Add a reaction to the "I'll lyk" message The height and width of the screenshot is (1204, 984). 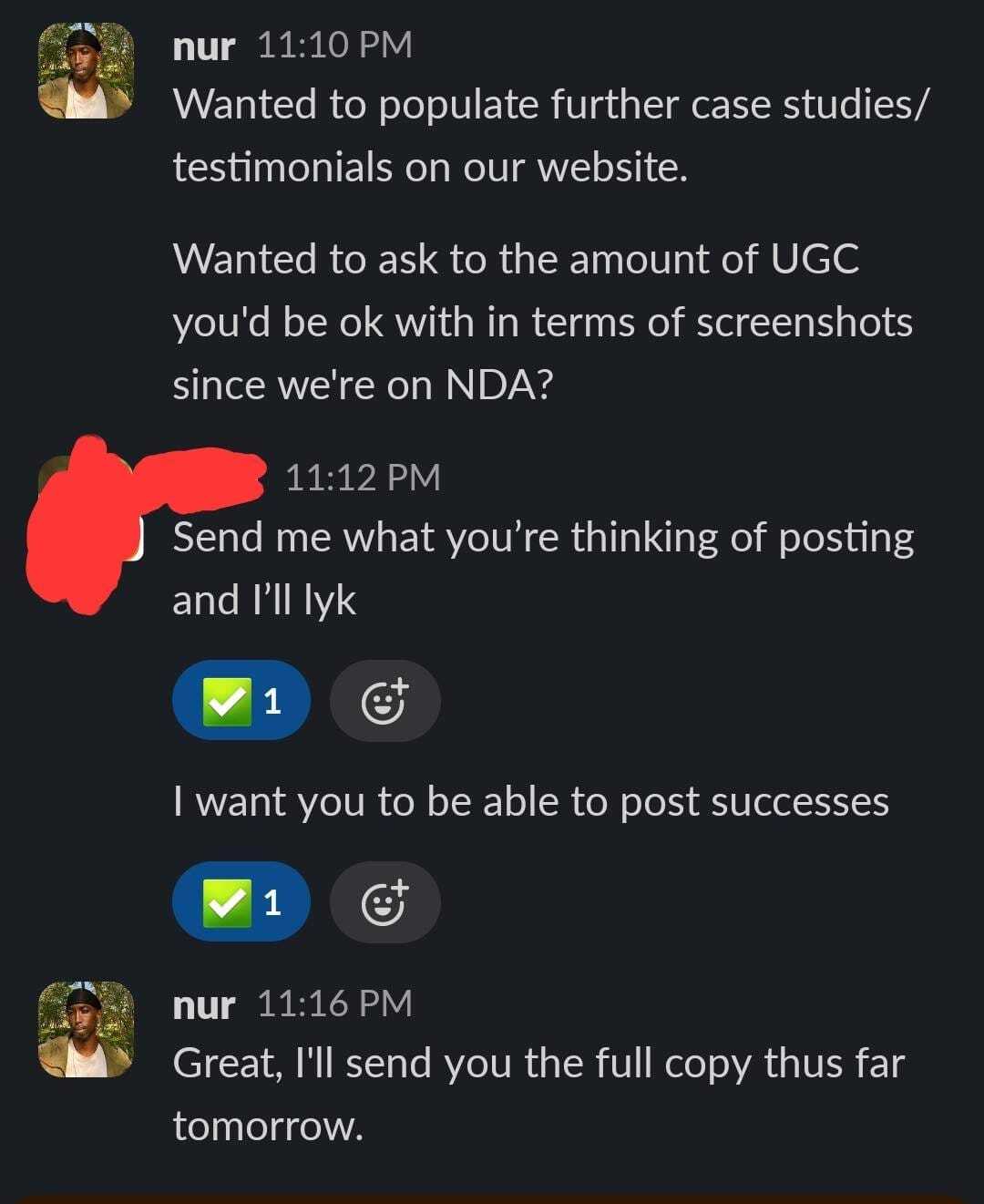click(x=384, y=701)
